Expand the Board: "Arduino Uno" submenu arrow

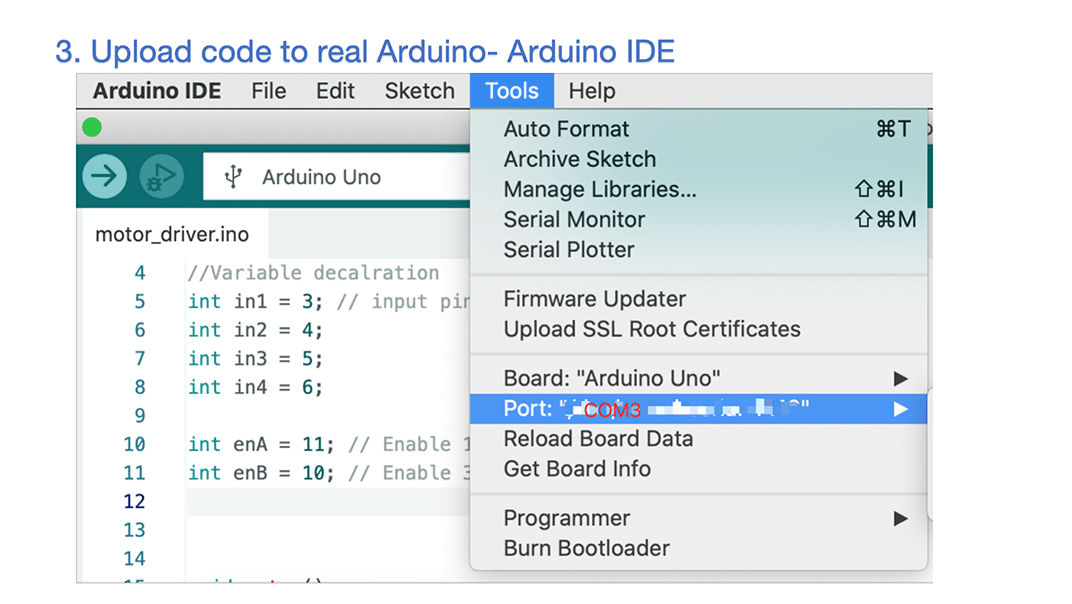(900, 379)
